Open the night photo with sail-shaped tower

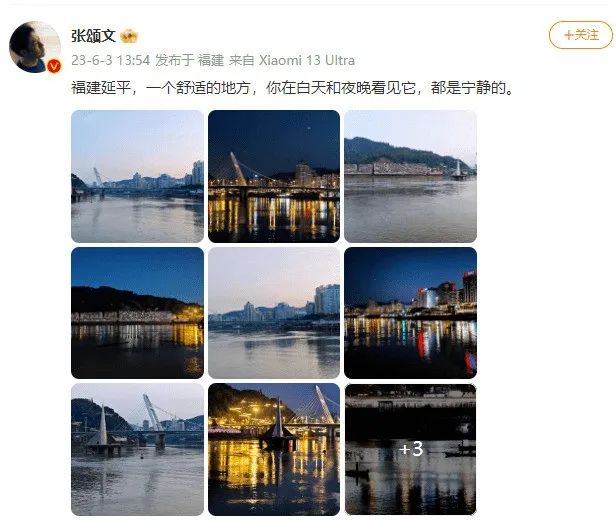(274, 450)
